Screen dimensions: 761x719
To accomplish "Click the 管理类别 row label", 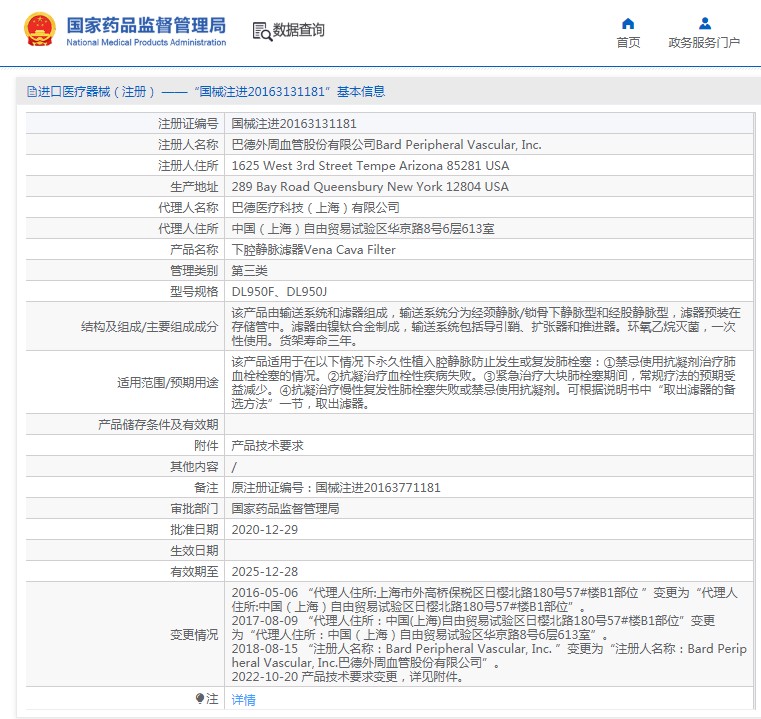I will tap(194, 270).
